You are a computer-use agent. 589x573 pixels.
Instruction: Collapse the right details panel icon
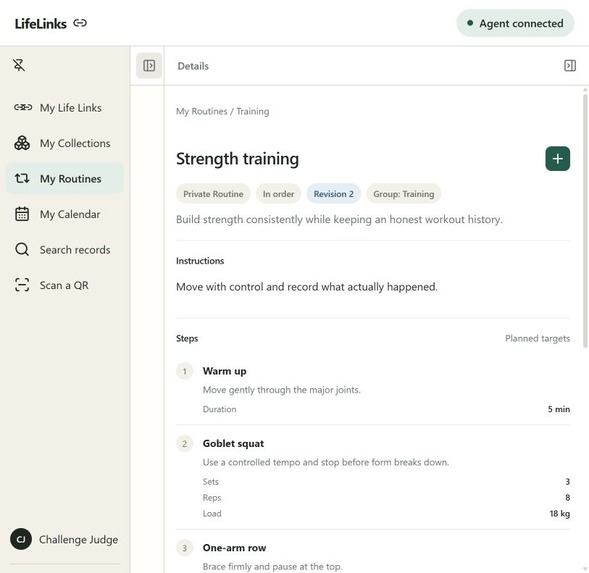click(x=569, y=66)
